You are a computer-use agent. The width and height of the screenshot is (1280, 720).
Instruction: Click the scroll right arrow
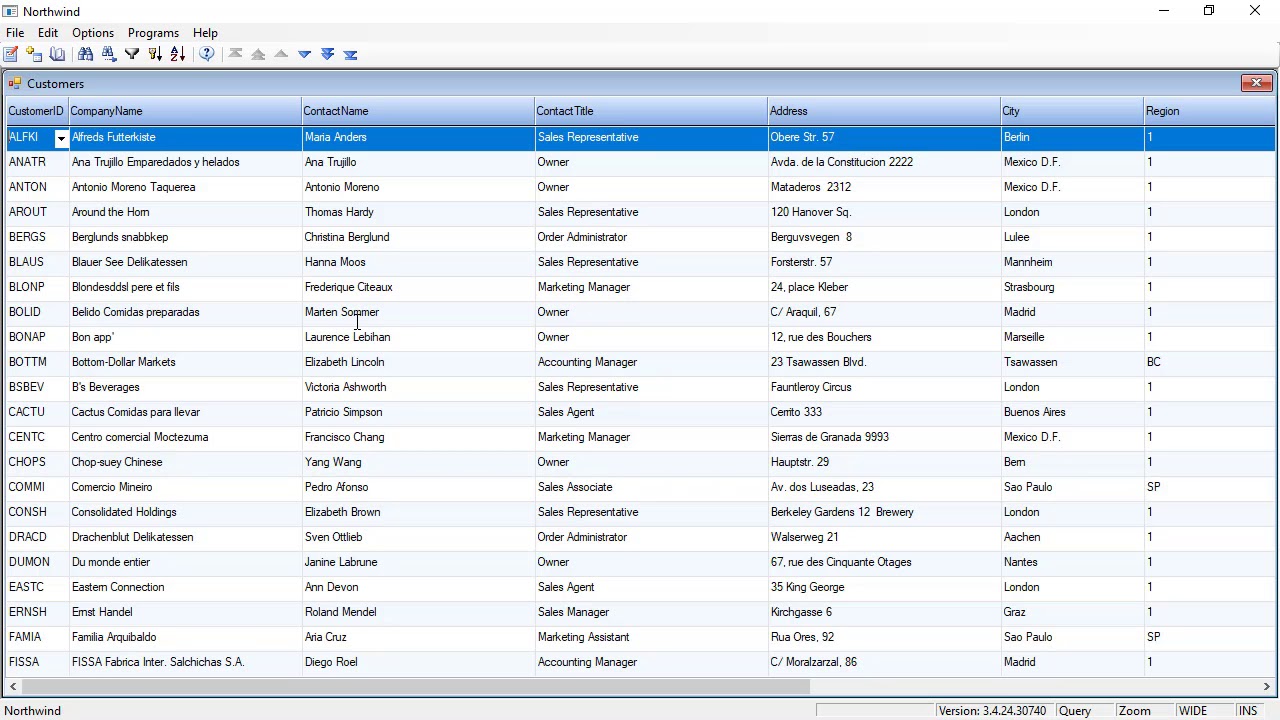[1266, 686]
